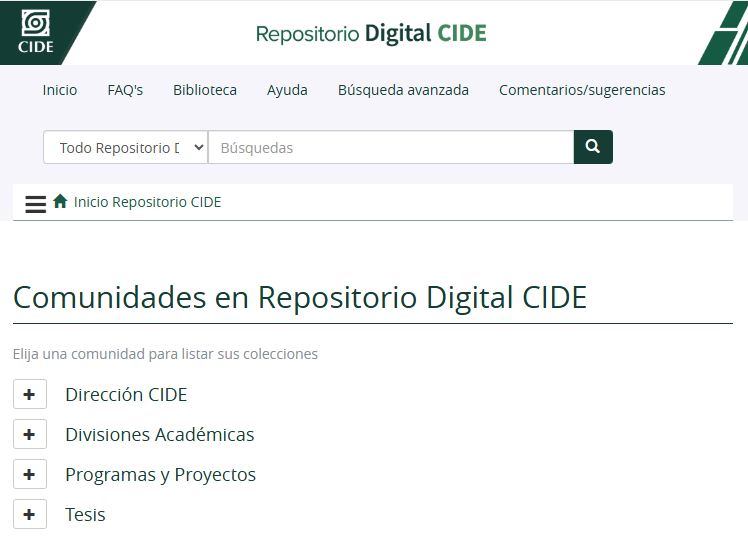Expand the Programas y Proyectos community
Screen dimensions: 748x539
click(30, 474)
